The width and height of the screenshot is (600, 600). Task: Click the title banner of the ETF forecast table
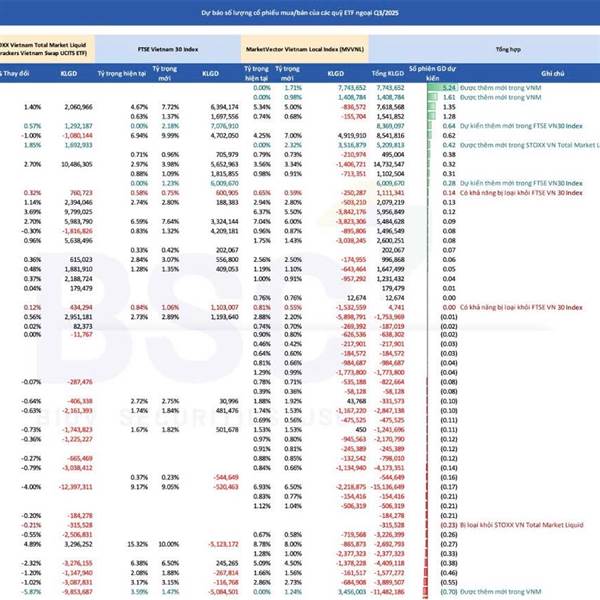tap(300, 13)
